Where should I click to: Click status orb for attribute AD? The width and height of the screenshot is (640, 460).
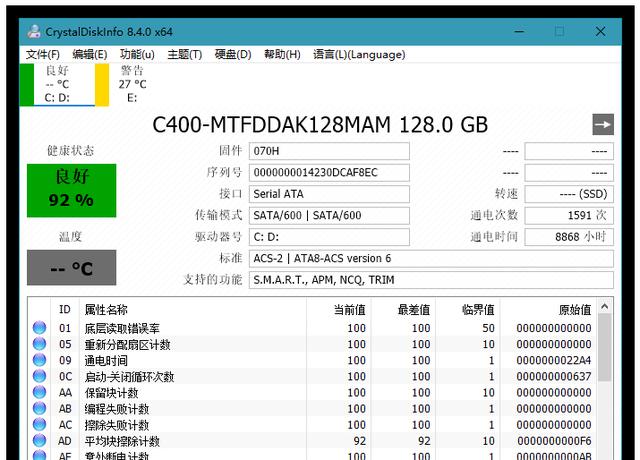[40, 440]
